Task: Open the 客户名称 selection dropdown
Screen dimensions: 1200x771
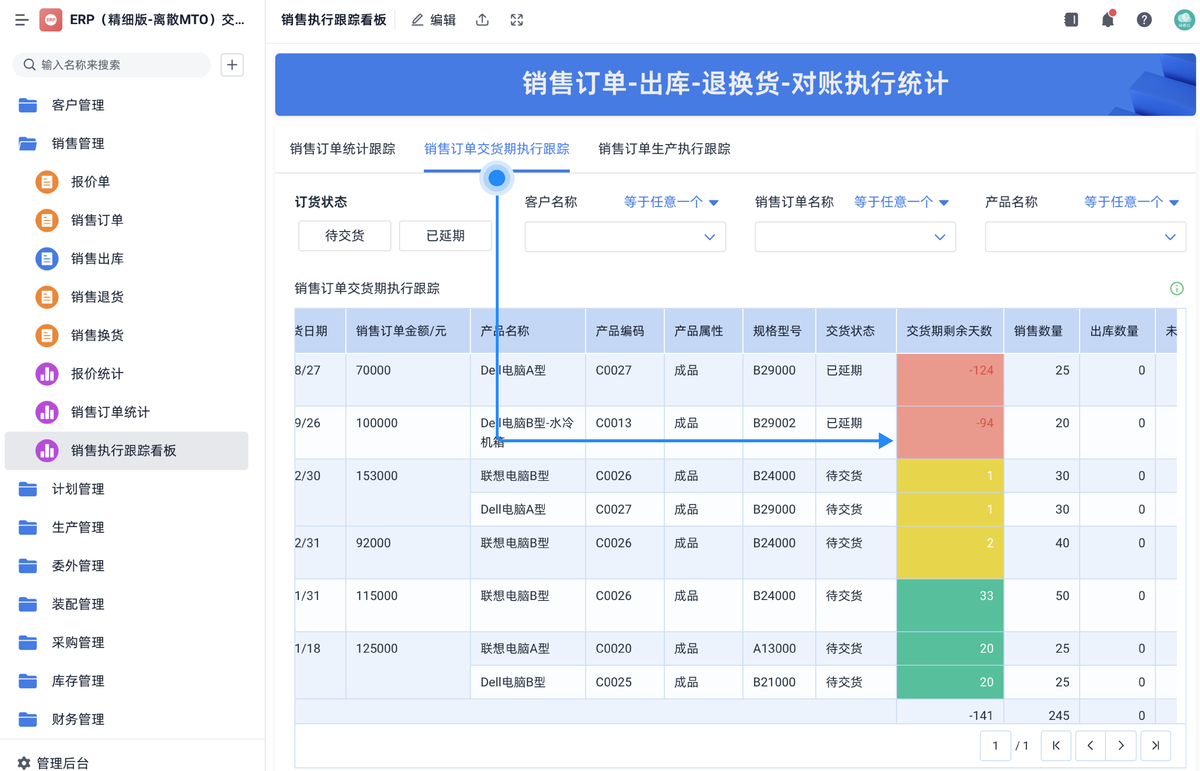Action: pyautogui.click(x=624, y=237)
